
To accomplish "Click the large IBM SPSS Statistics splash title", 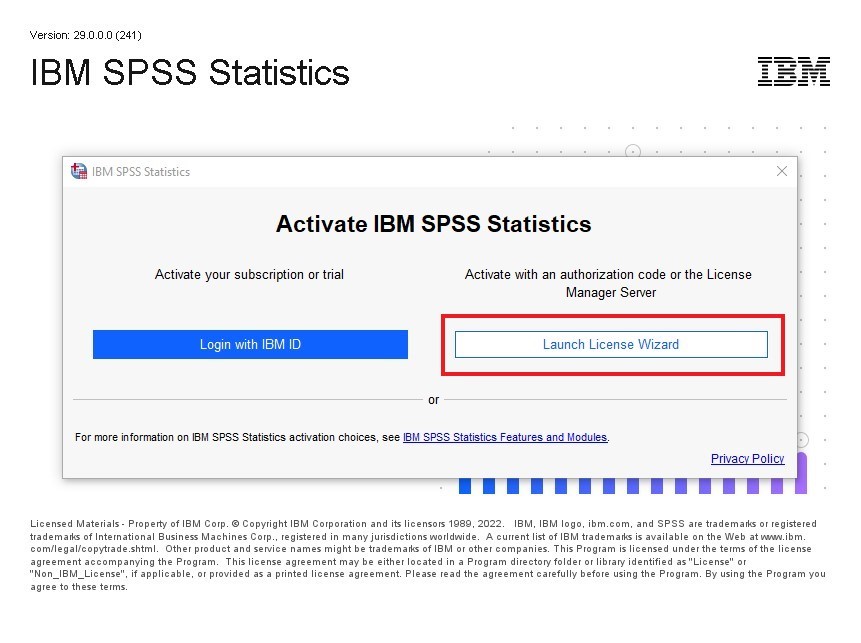I will (190, 72).
